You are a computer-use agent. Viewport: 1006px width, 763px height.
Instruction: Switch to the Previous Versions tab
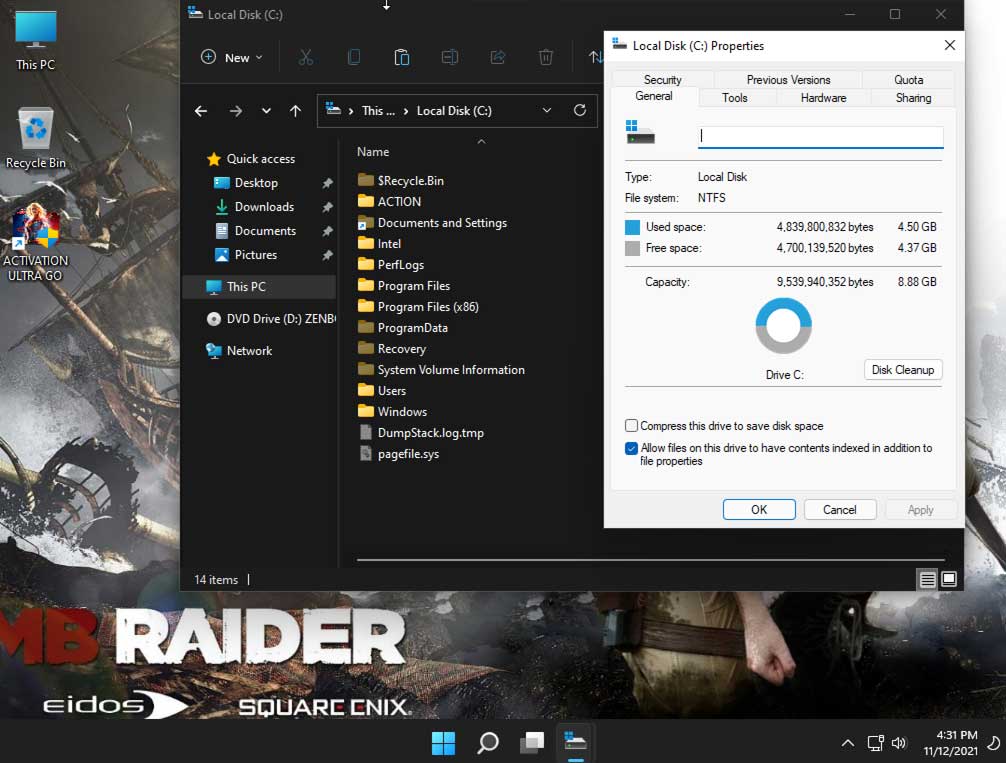coord(788,80)
